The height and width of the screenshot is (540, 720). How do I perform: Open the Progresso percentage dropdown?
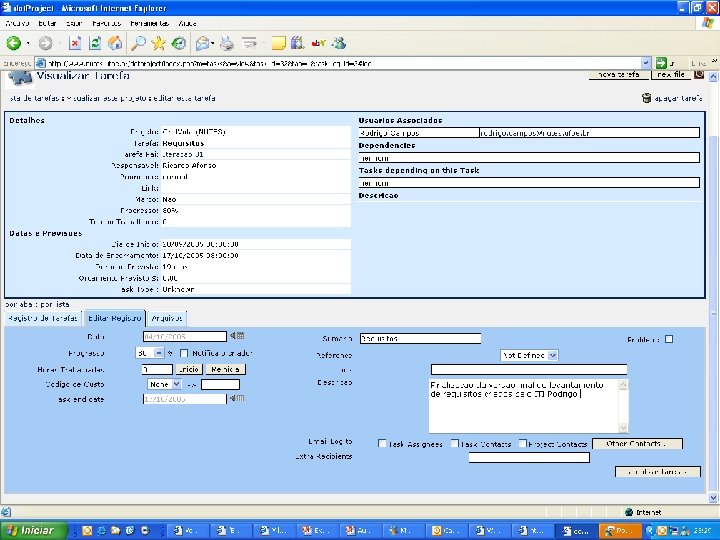(x=158, y=353)
